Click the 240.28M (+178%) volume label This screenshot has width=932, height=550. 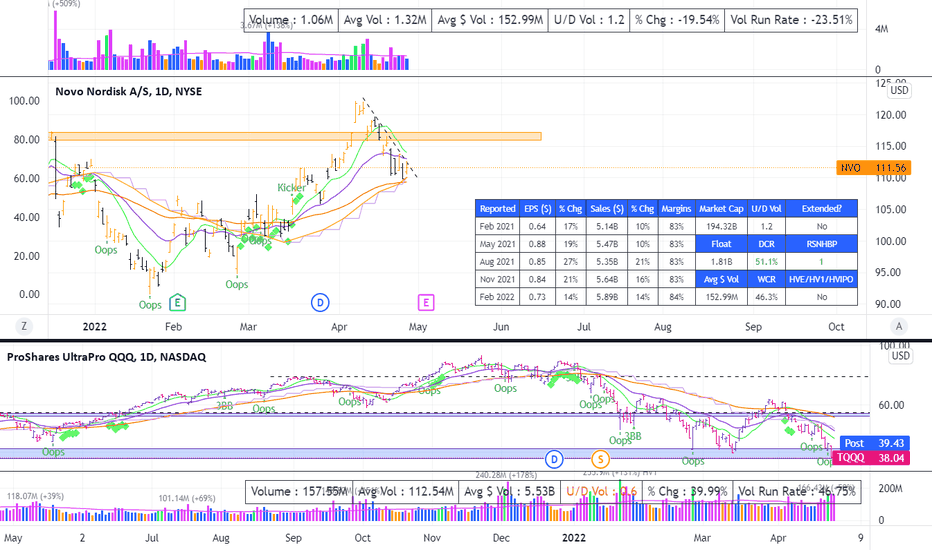point(506,475)
